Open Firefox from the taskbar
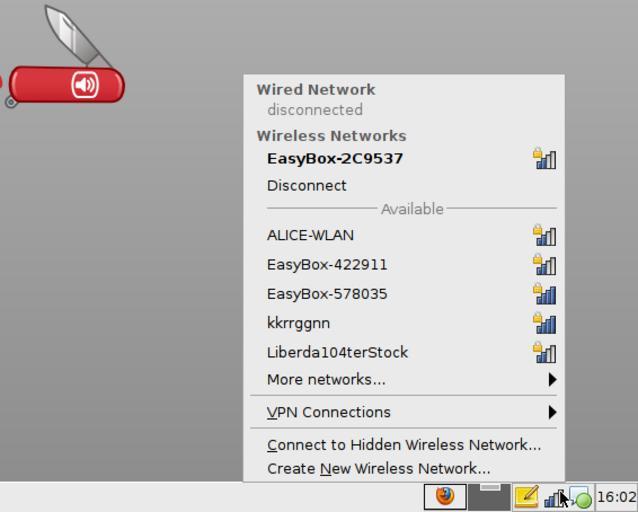638x512 pixels. [x=445, y=496]
